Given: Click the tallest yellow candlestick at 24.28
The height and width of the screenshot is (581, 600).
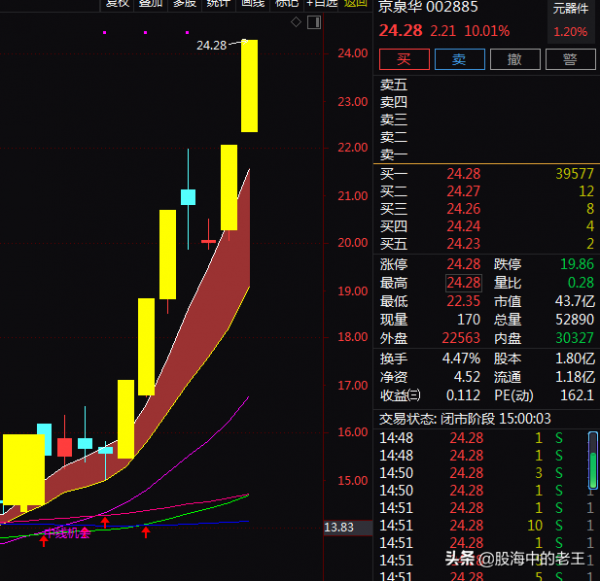Looking at the screenshot, I should tap(248, 86).
